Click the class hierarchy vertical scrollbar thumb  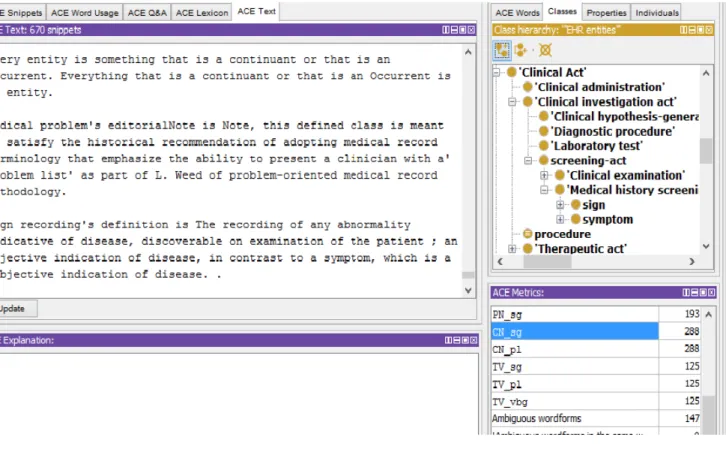pyautogui.click(x=706, y=151)
